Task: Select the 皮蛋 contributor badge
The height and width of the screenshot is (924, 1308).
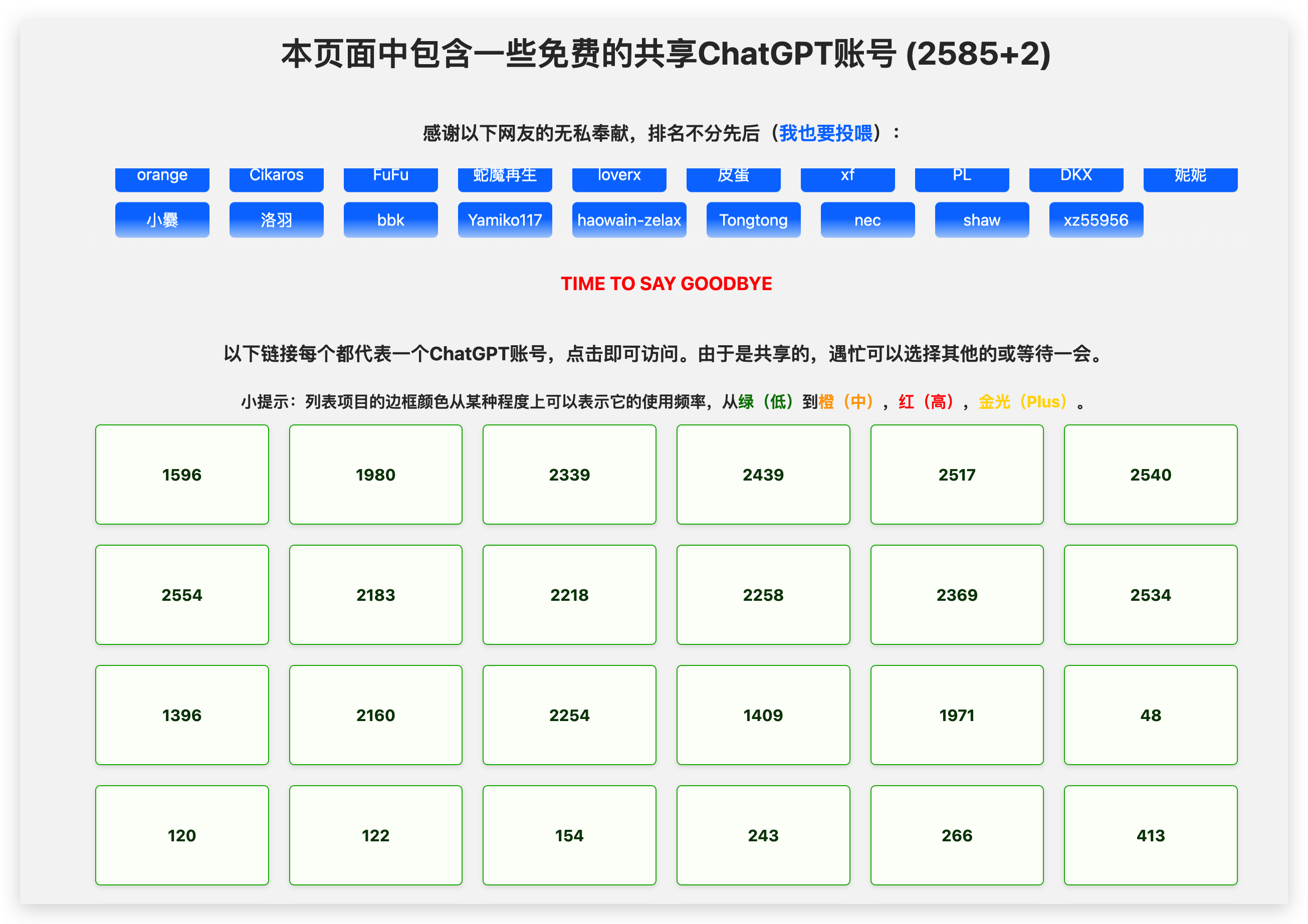Action: (733, 179)
